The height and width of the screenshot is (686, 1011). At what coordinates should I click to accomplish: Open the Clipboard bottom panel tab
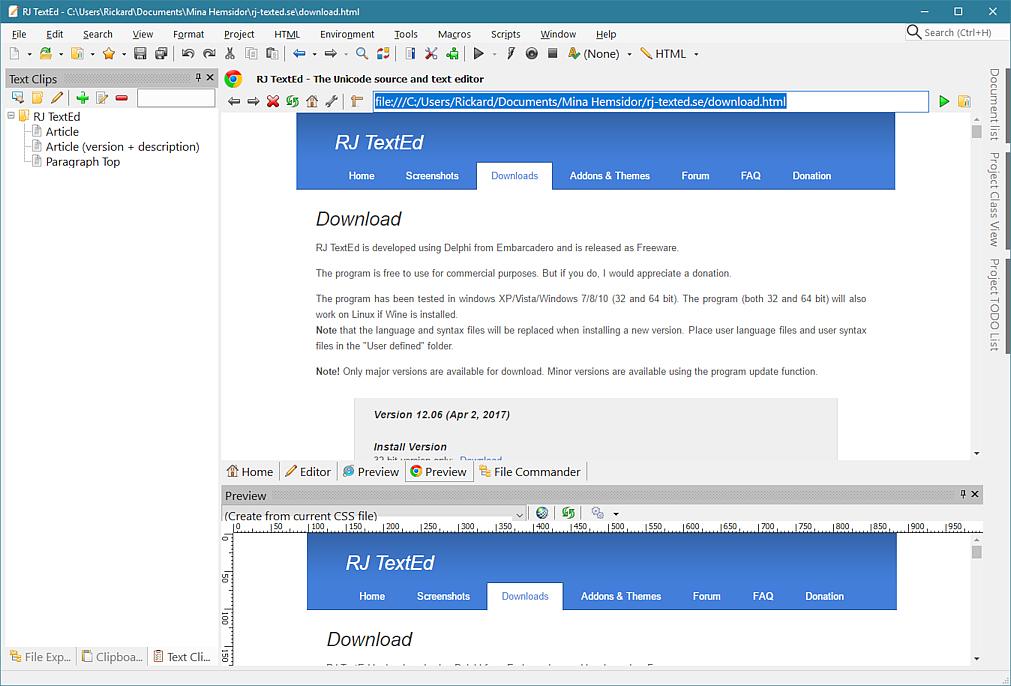[x=112, y=657]
